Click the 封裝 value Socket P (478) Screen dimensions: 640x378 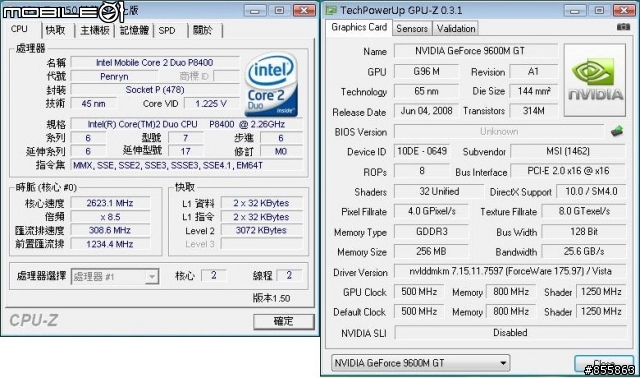tap(155, 90)
